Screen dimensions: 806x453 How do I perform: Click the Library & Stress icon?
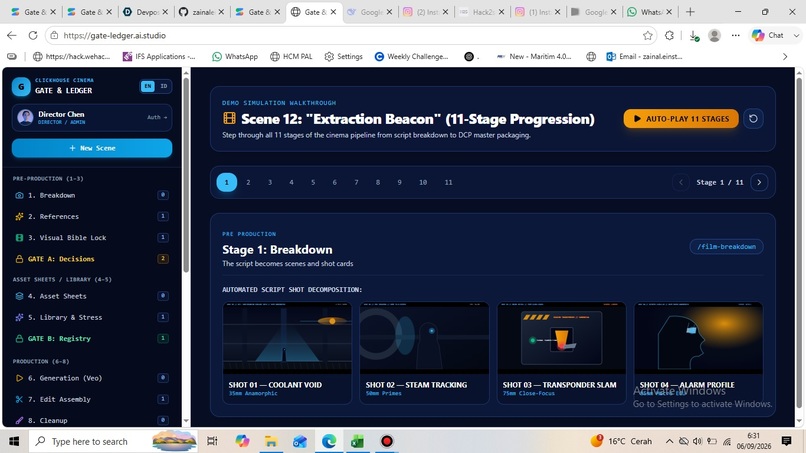click(x=19, y=317)
